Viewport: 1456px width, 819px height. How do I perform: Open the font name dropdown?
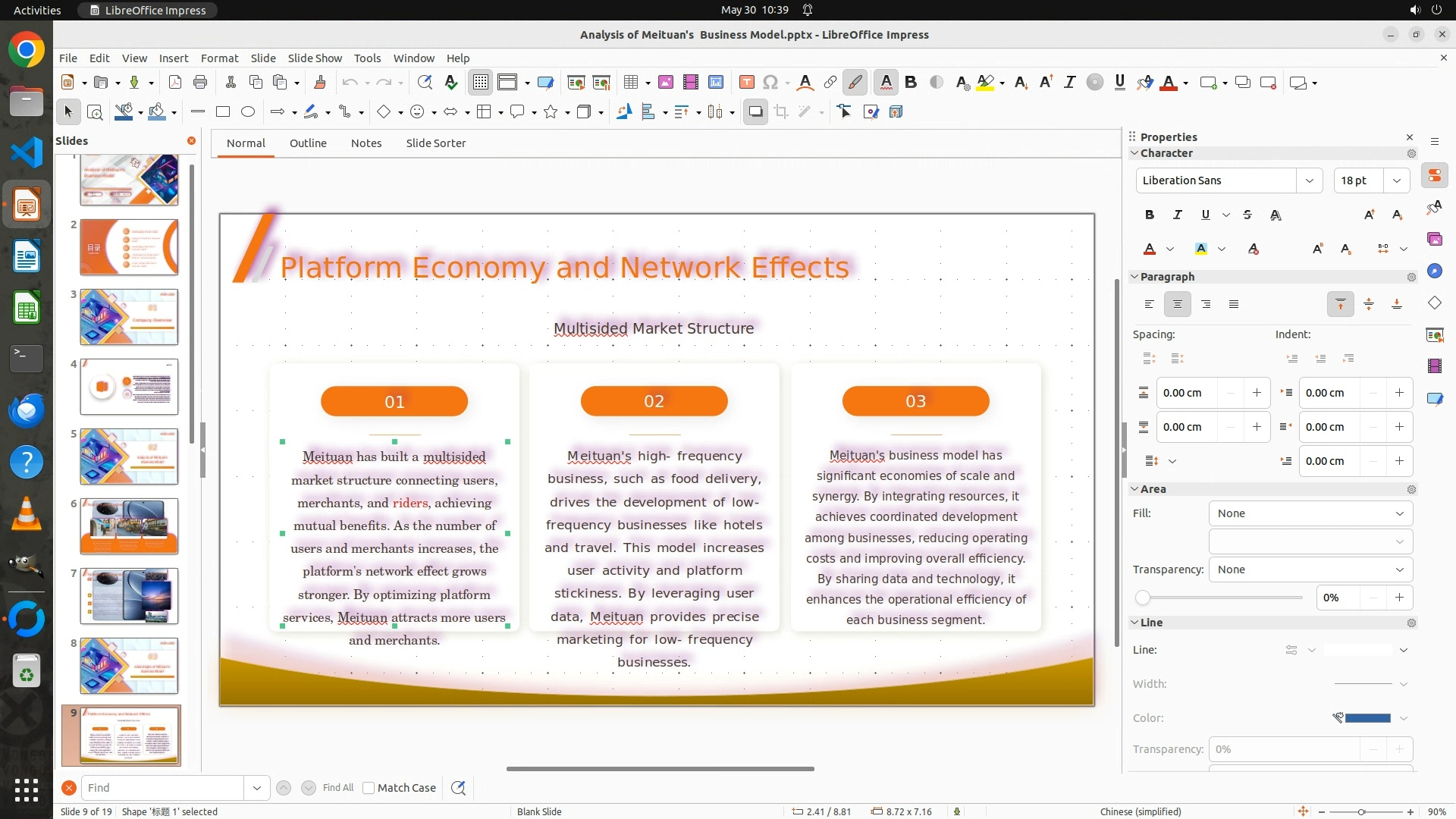1309,180
